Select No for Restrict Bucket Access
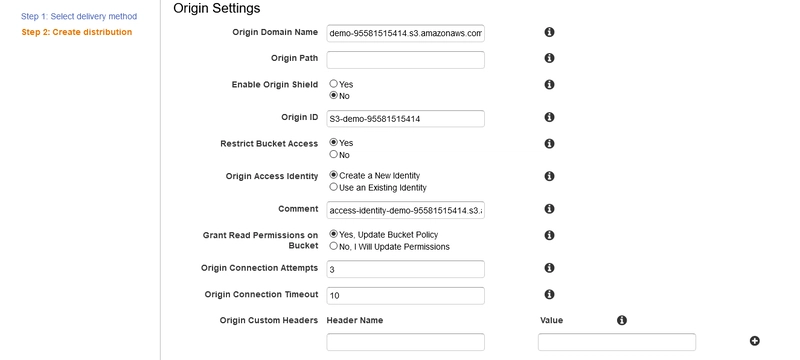The width and height of the screenshot is (800, 360). pos(334,154)
